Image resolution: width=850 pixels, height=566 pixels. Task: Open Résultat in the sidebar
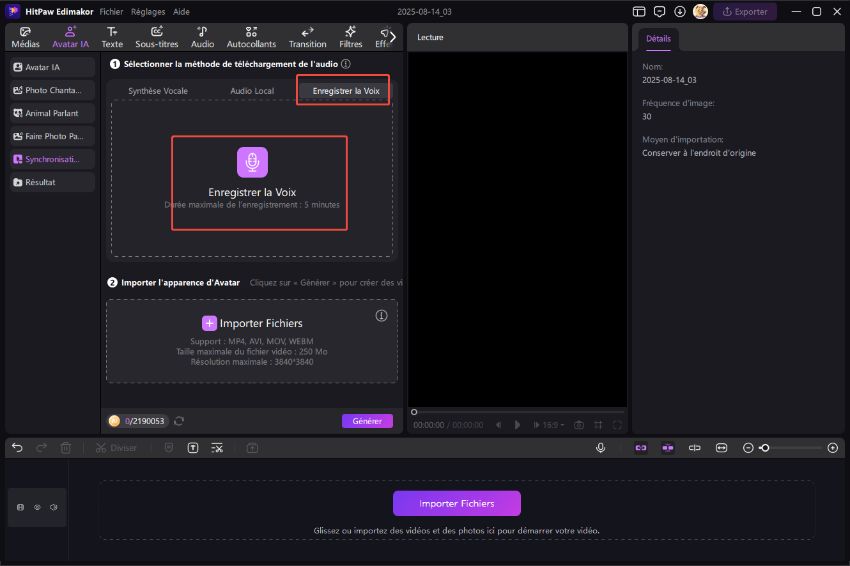point(51,182)
